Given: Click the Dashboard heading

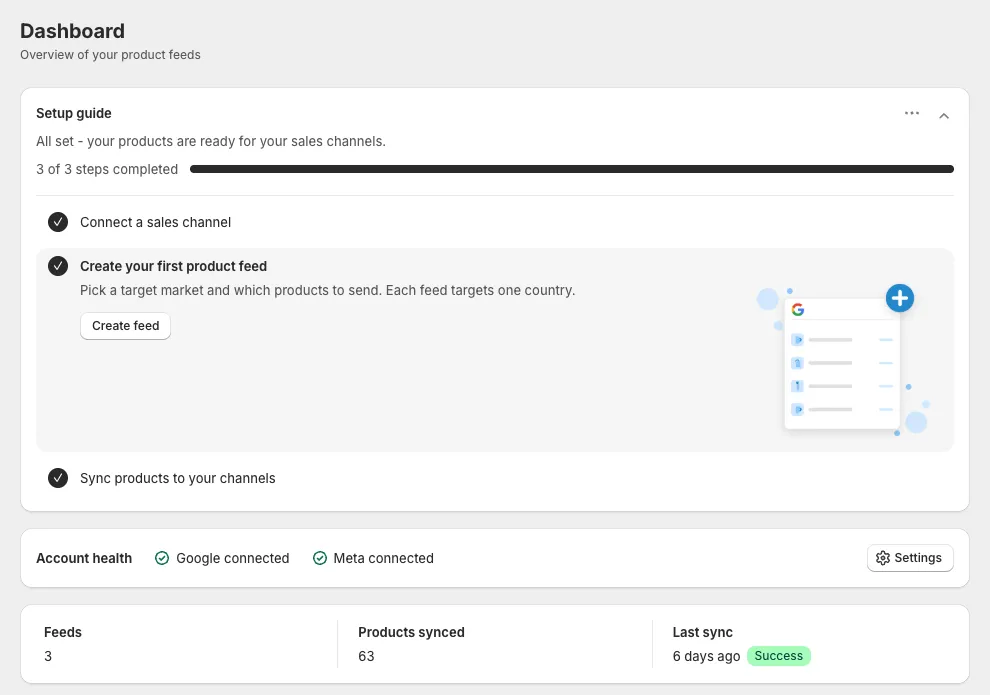Looking at the screenshot, I should (72, 31).
